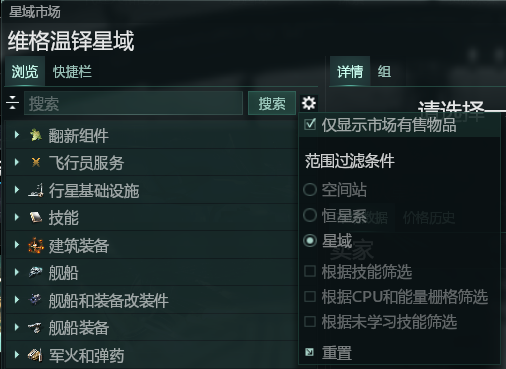Expand the 舰船和装备改装件 category arrow
Screen dimensions: 506x369
[x=17, y=300]
